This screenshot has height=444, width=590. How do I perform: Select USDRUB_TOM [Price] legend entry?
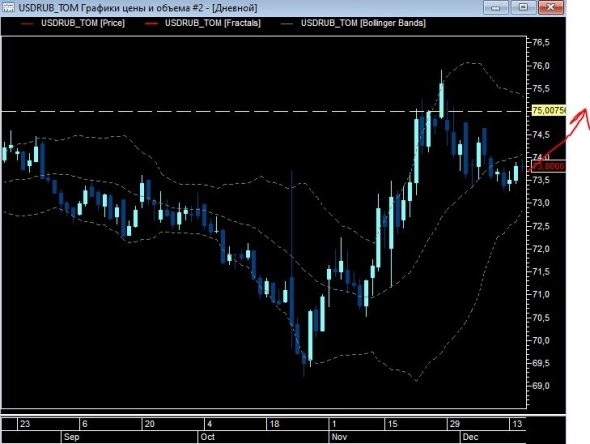(x=83, y=23)
